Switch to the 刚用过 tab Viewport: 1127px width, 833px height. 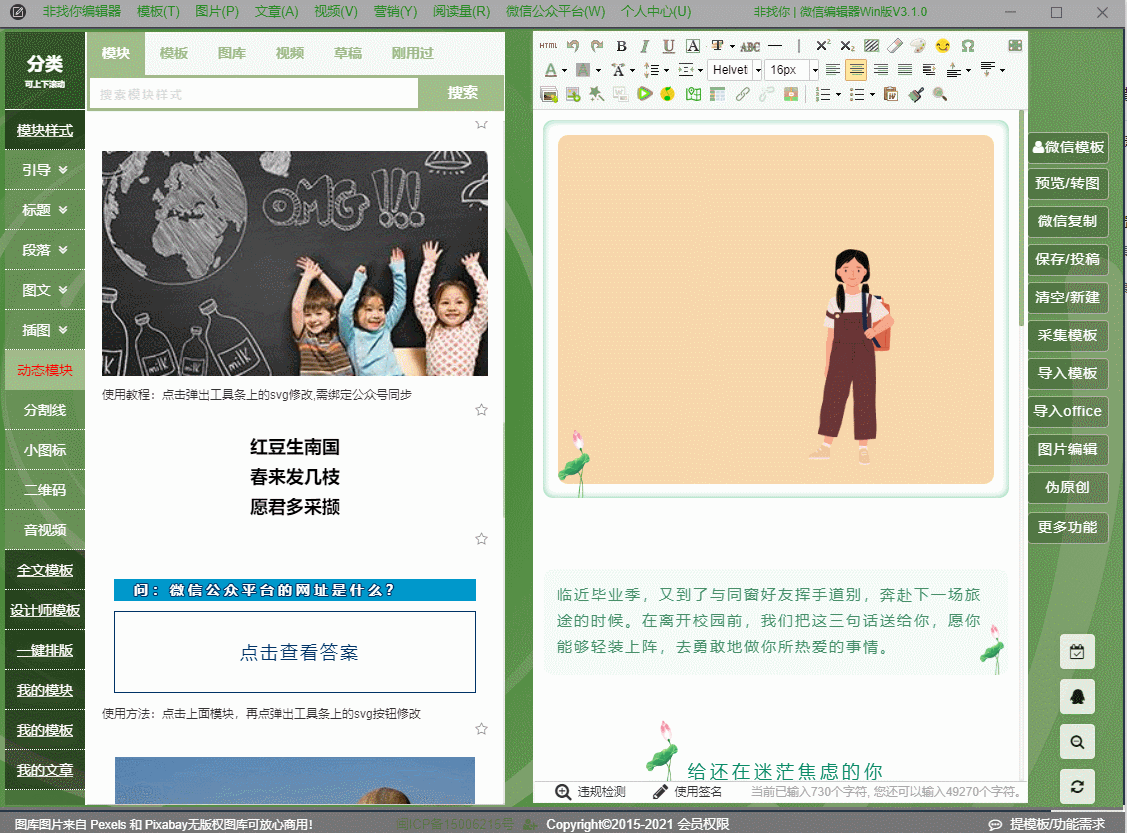[413, 53]
